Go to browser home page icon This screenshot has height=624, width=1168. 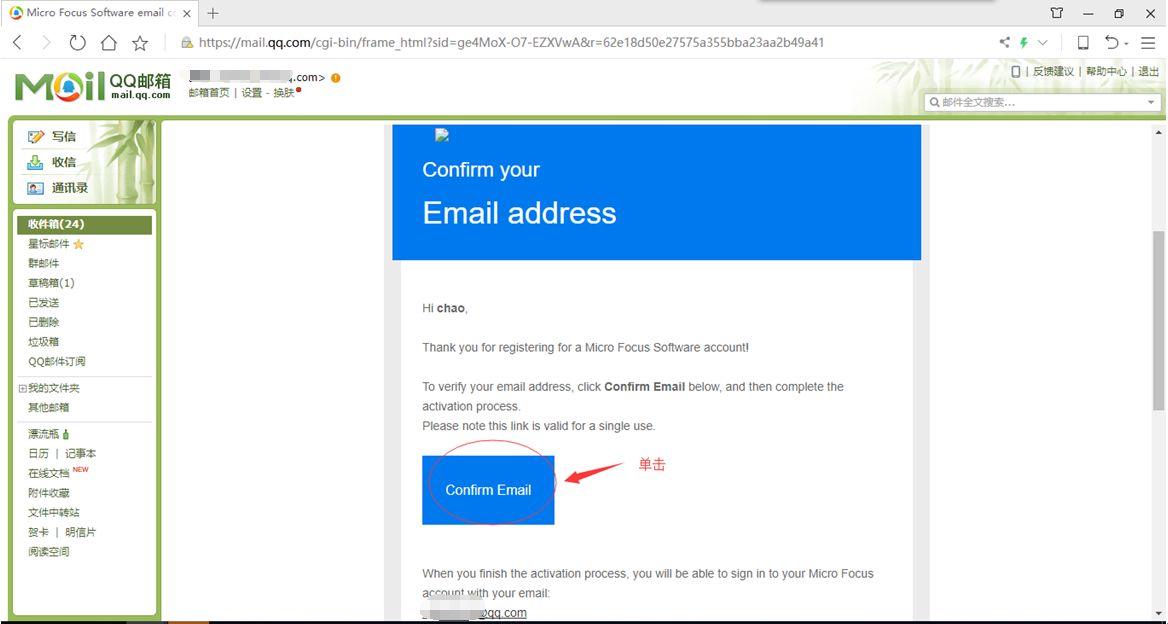109,43
